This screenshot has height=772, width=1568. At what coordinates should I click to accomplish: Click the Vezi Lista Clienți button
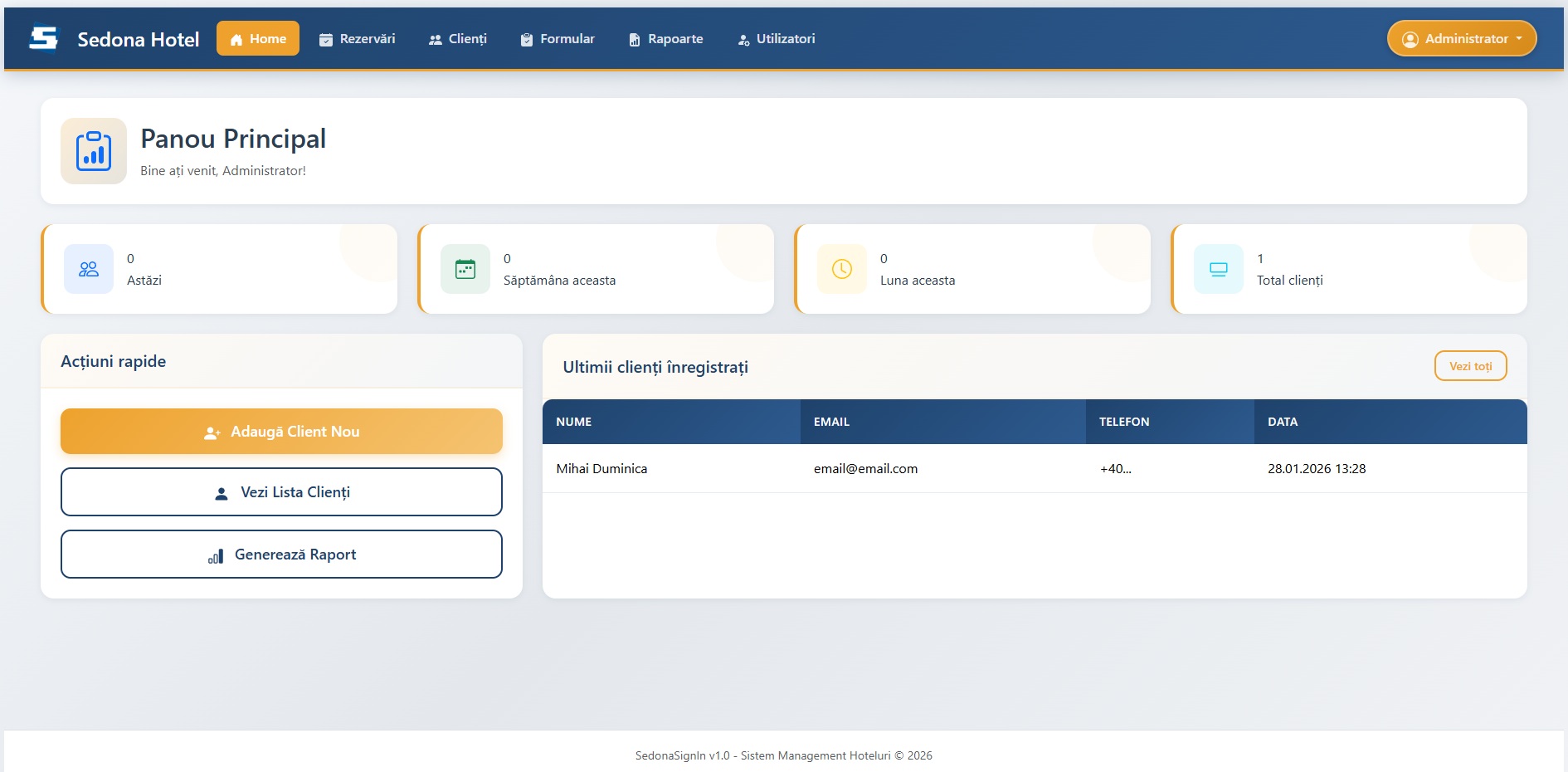pos(281,492)
